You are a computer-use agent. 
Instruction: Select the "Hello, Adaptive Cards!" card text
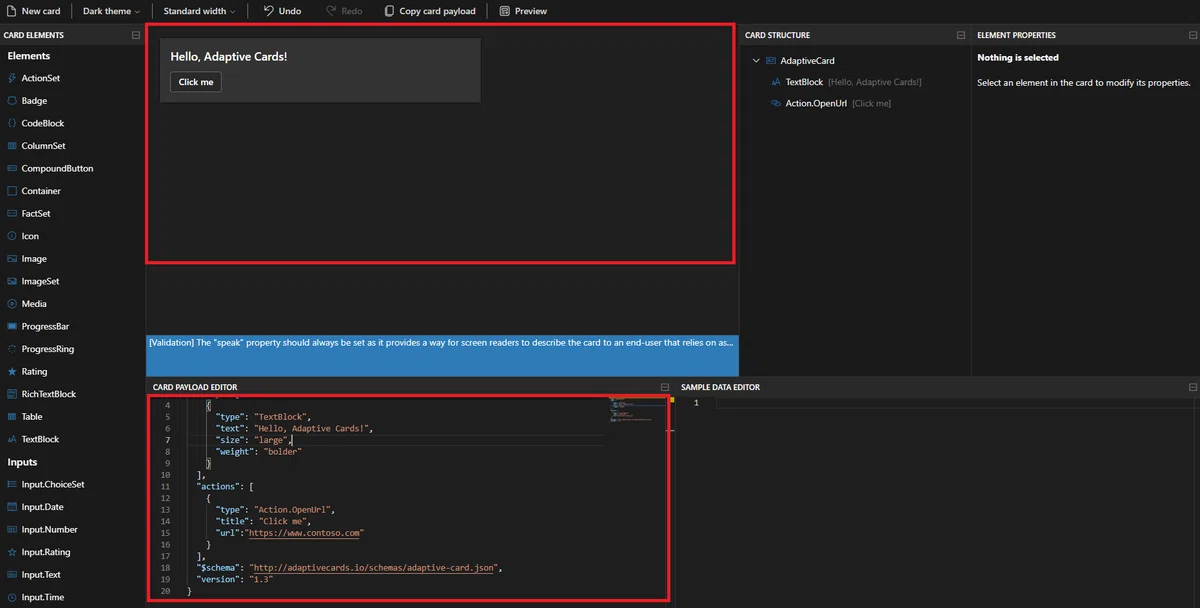tap(229, 56)
